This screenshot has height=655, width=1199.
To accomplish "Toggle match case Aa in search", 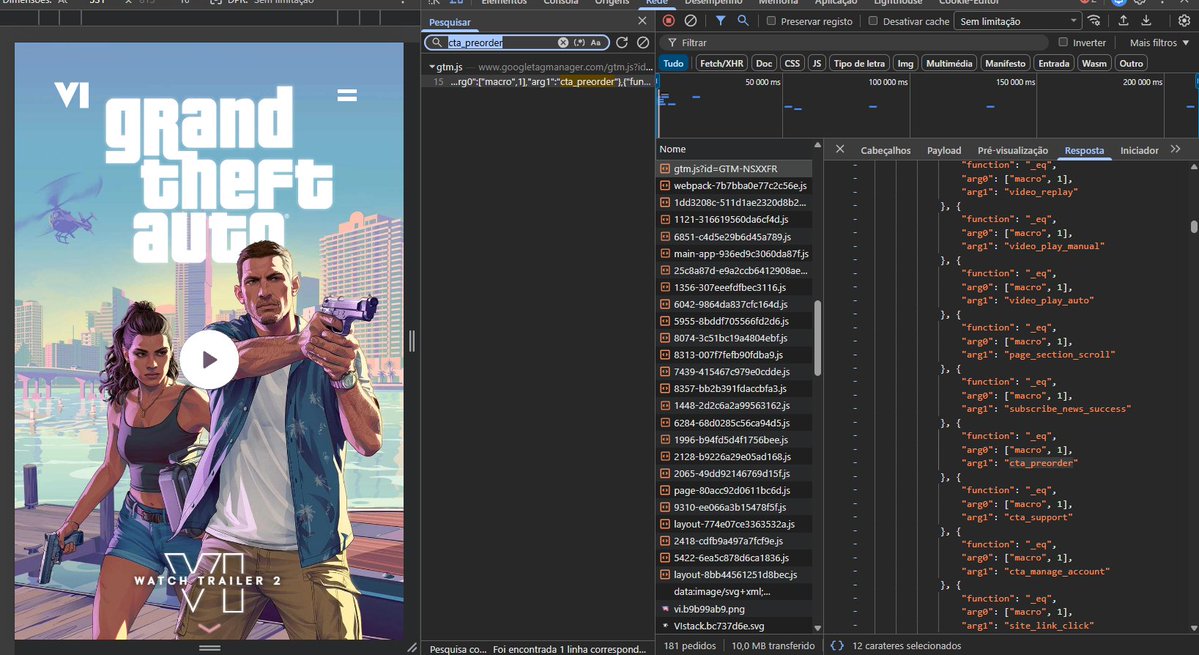I will point(596,43).
